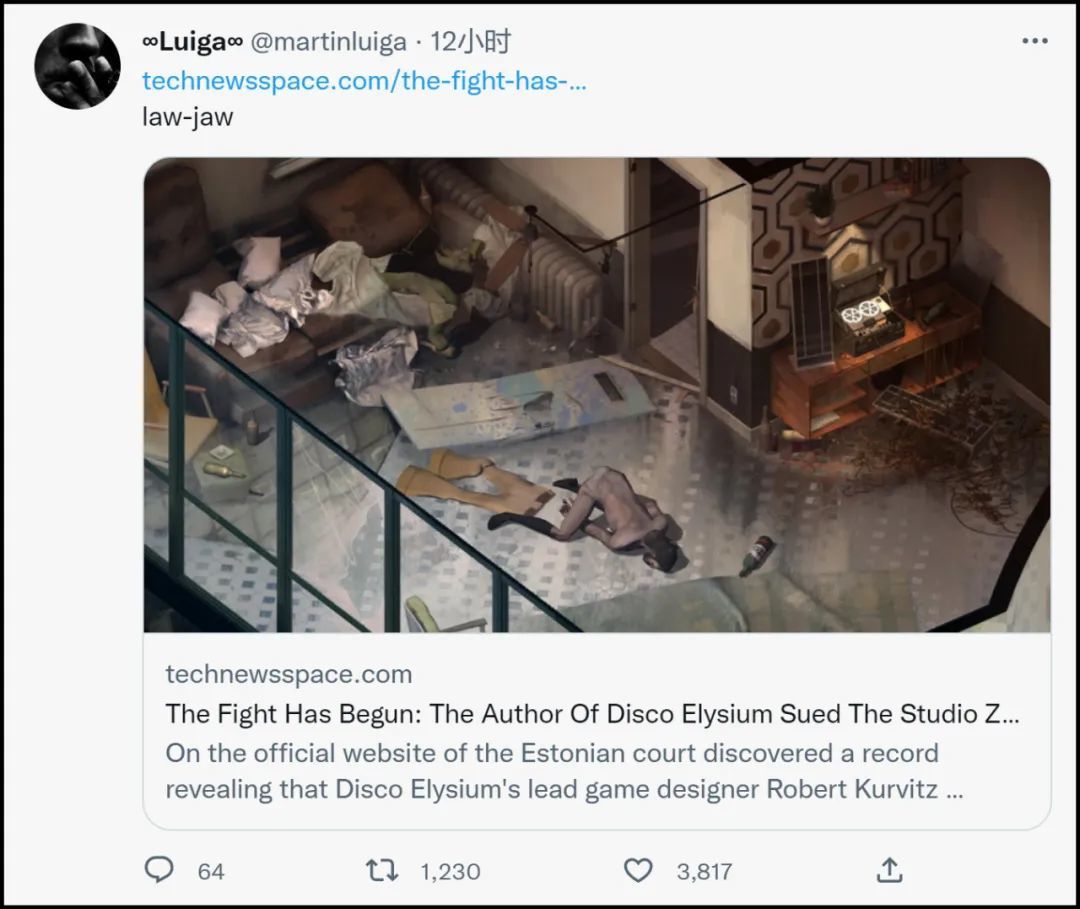Click the share icon below the card
Viewport: 1080px width, 909px height.
[x=889, y=870]
